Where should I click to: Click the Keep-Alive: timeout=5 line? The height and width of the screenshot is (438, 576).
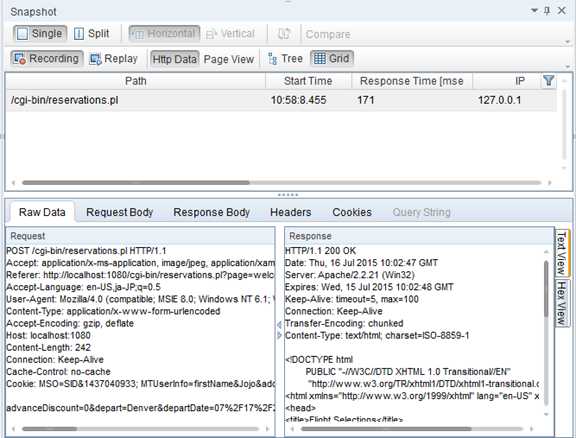[x=352, y=299]
